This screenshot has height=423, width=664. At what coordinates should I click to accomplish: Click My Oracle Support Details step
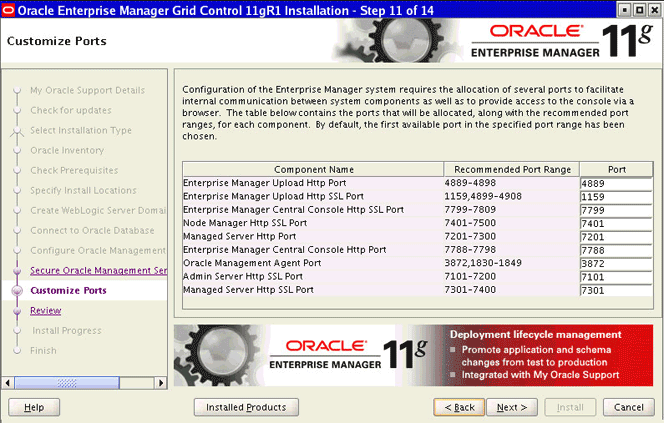point(87,90)
